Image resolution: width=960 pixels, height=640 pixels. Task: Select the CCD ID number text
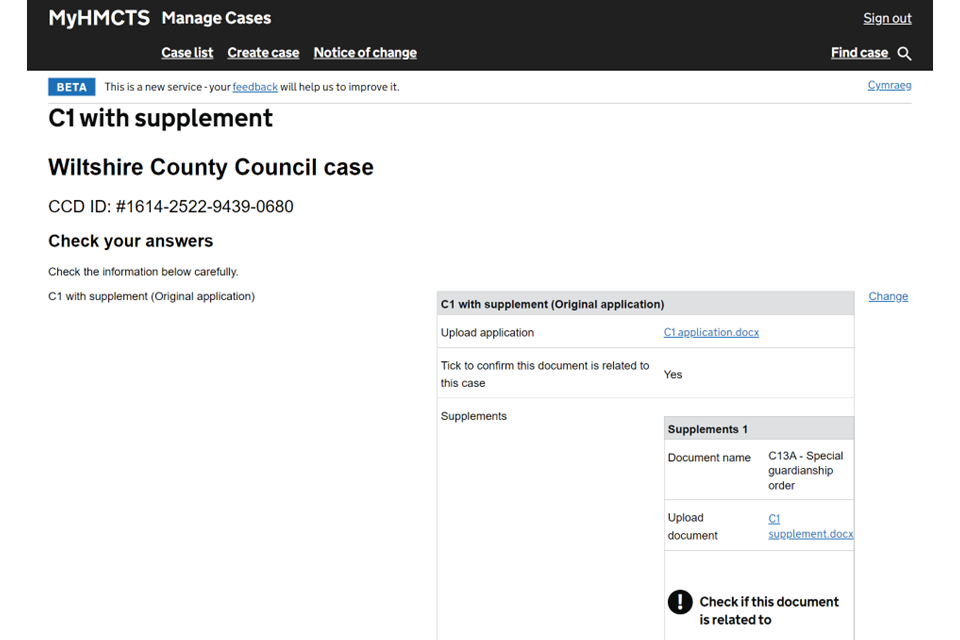point(171,207)
